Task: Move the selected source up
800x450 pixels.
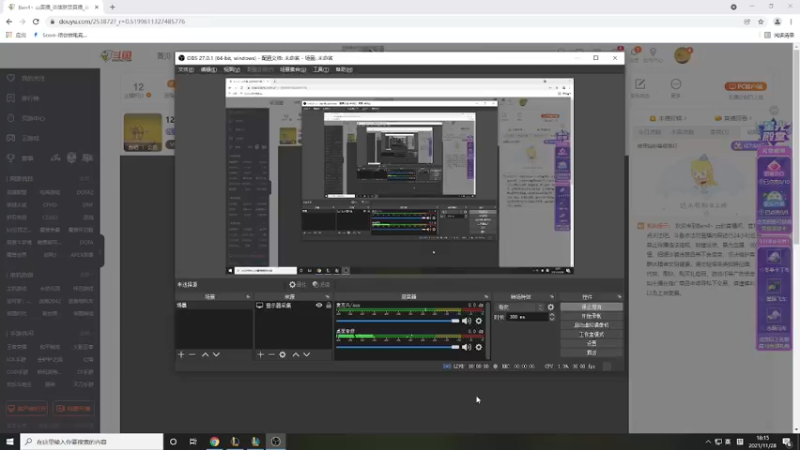Action: point(295,354)
